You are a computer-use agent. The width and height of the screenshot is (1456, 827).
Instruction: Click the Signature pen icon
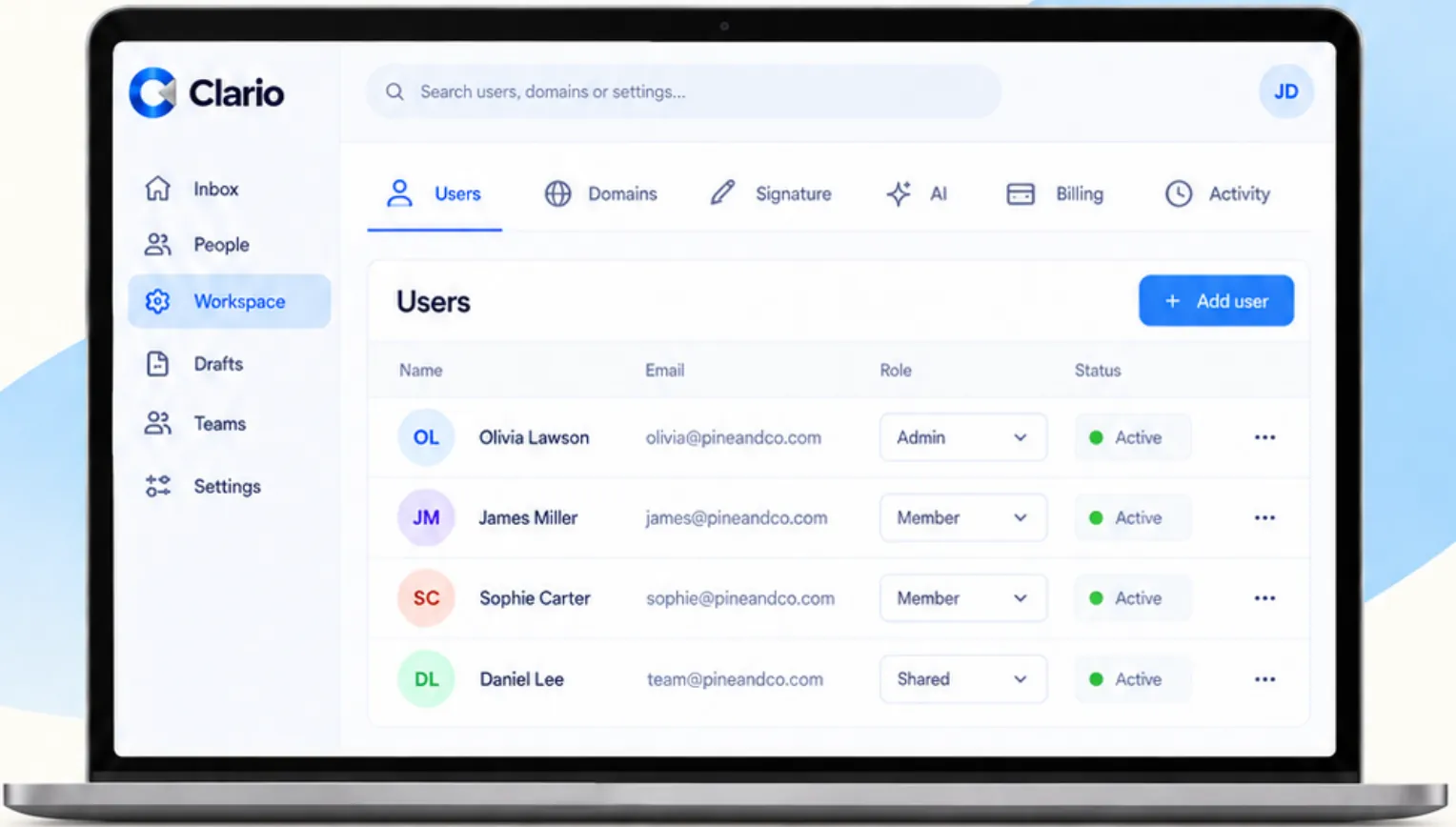click(722, 193)
